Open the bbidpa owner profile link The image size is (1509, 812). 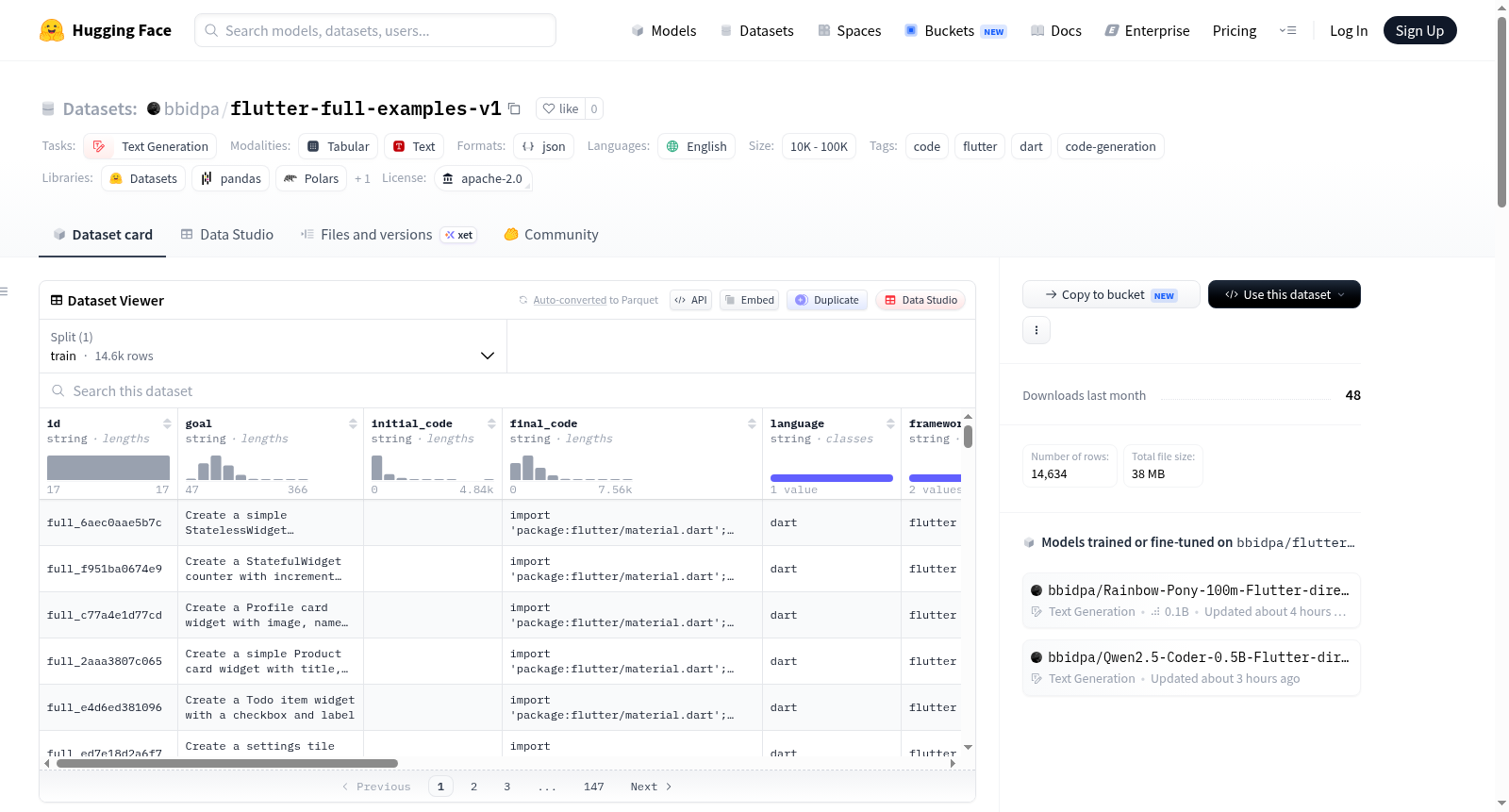pyautogui.click(x=191, y=108)
